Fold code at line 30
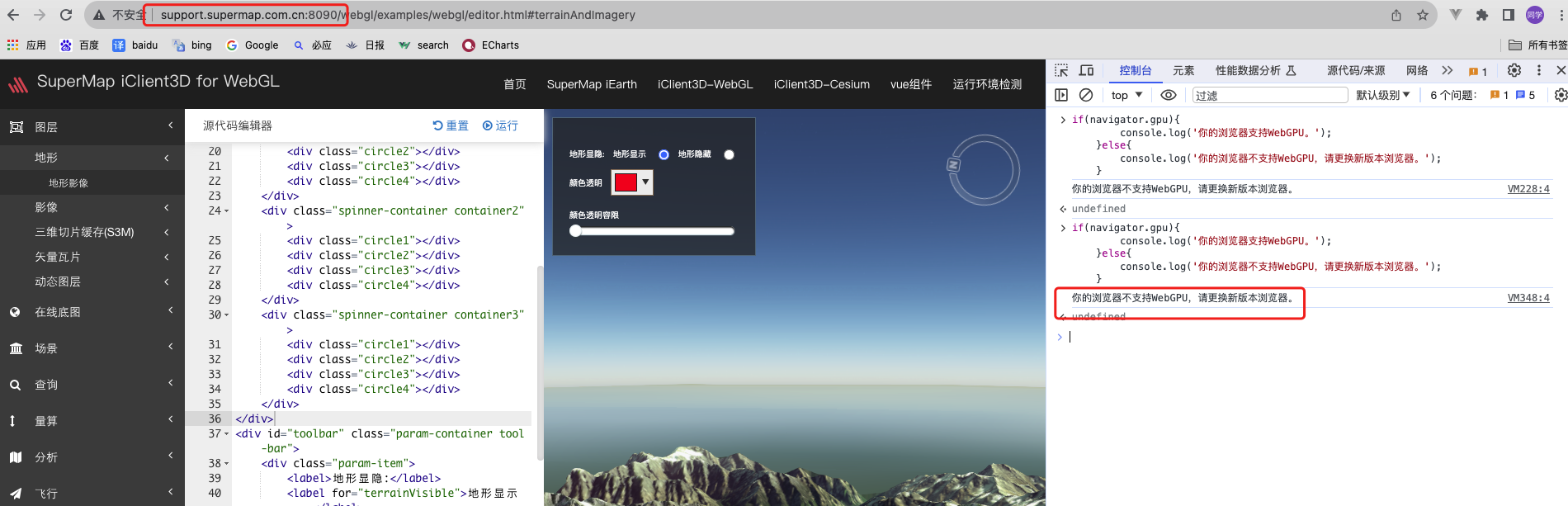Image resolution: width=1568 pixels, height=506 pixels. tap(227, 315)
